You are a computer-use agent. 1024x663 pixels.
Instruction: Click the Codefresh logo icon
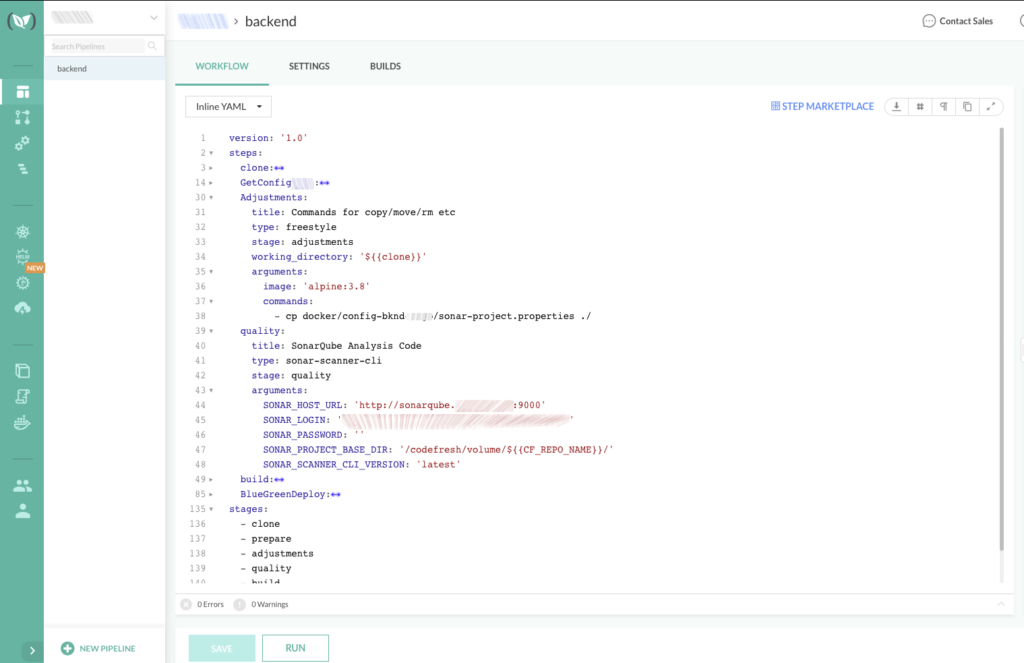tap(22, 21)
